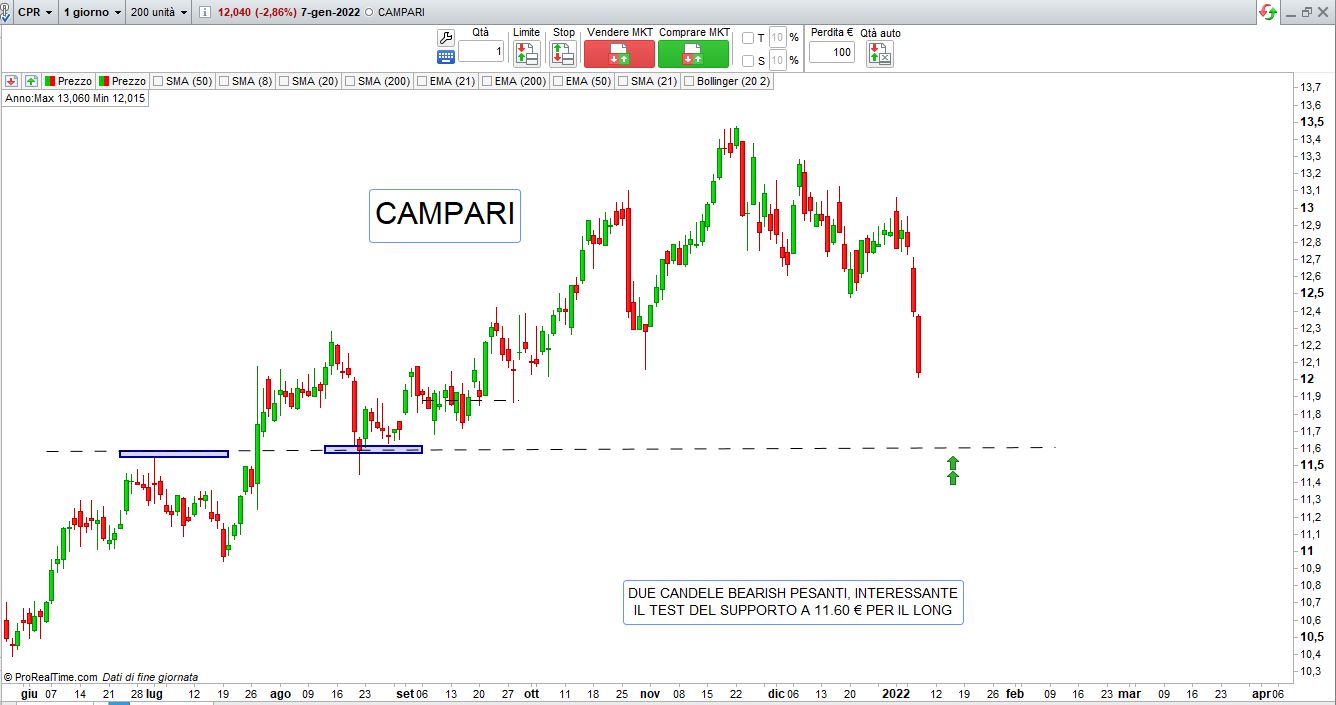The height and width of the screenshot is (705, 1336).
Task: Toggle the Bollinger (20 2) checkbox
Action: tap(689, 81)
